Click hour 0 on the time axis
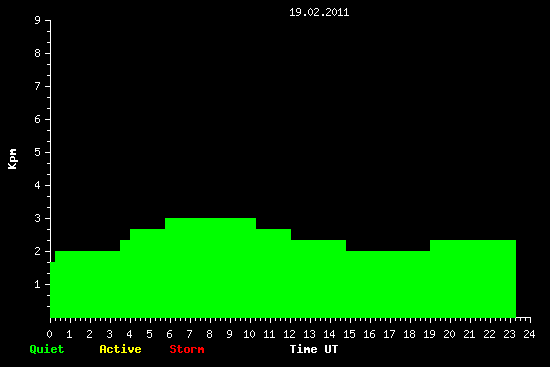 point(49,334)
